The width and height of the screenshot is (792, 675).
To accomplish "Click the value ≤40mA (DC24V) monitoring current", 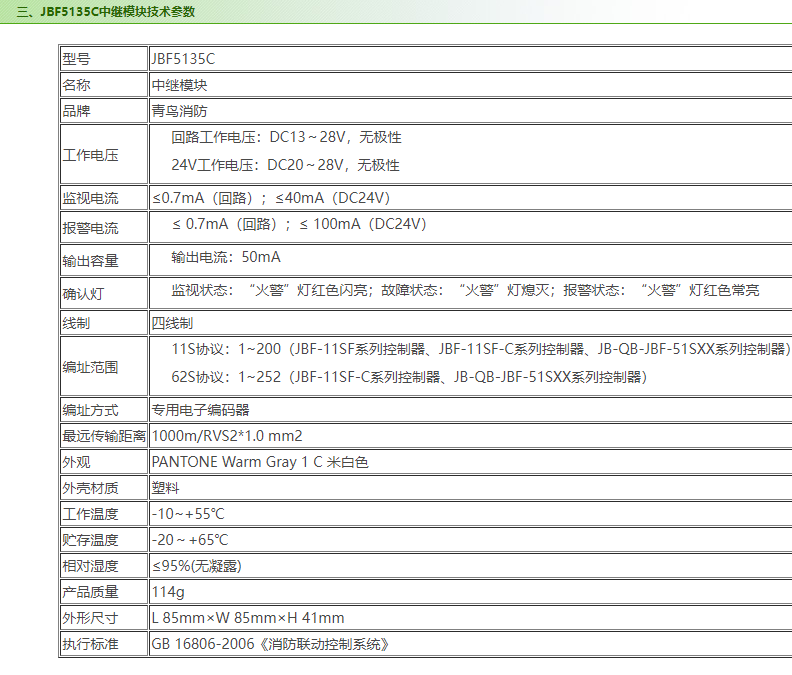I will [333, 198].
